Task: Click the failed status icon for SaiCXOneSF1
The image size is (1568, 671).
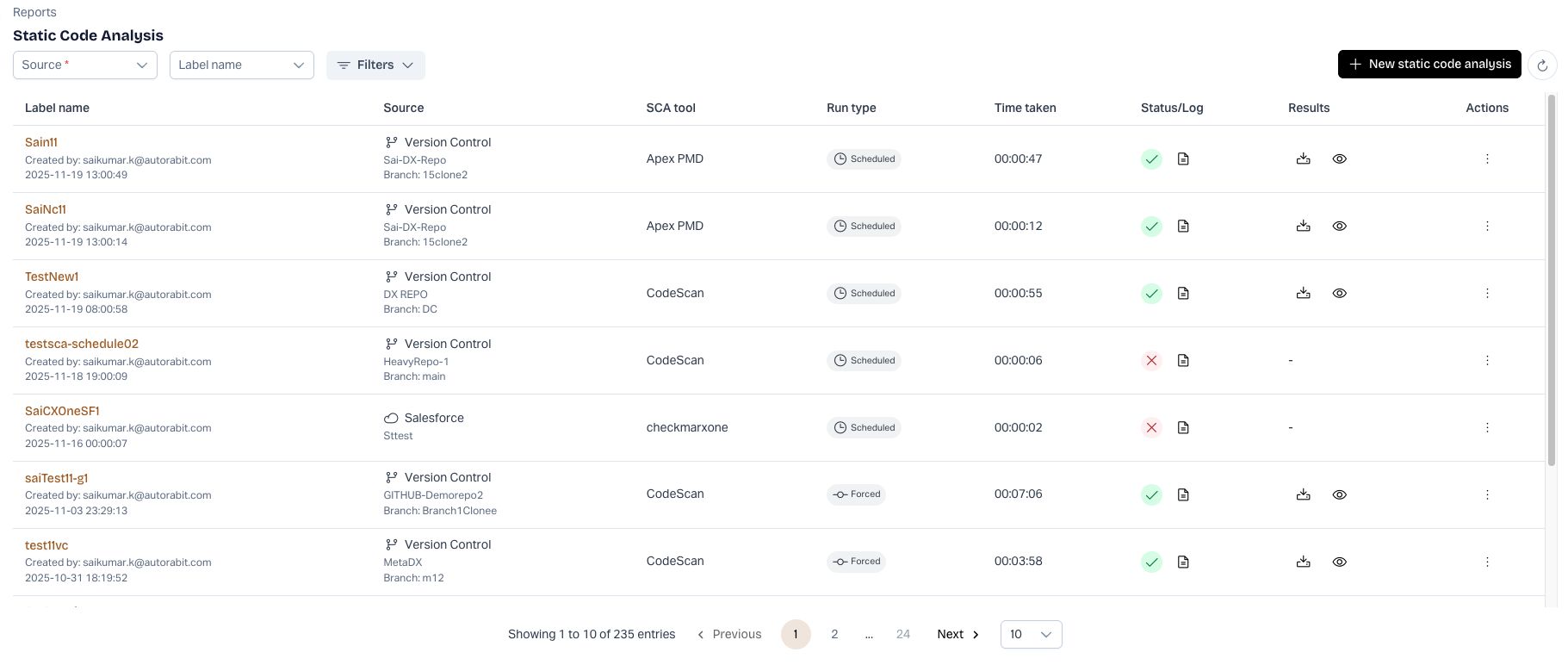Action: coord(1151,428)
